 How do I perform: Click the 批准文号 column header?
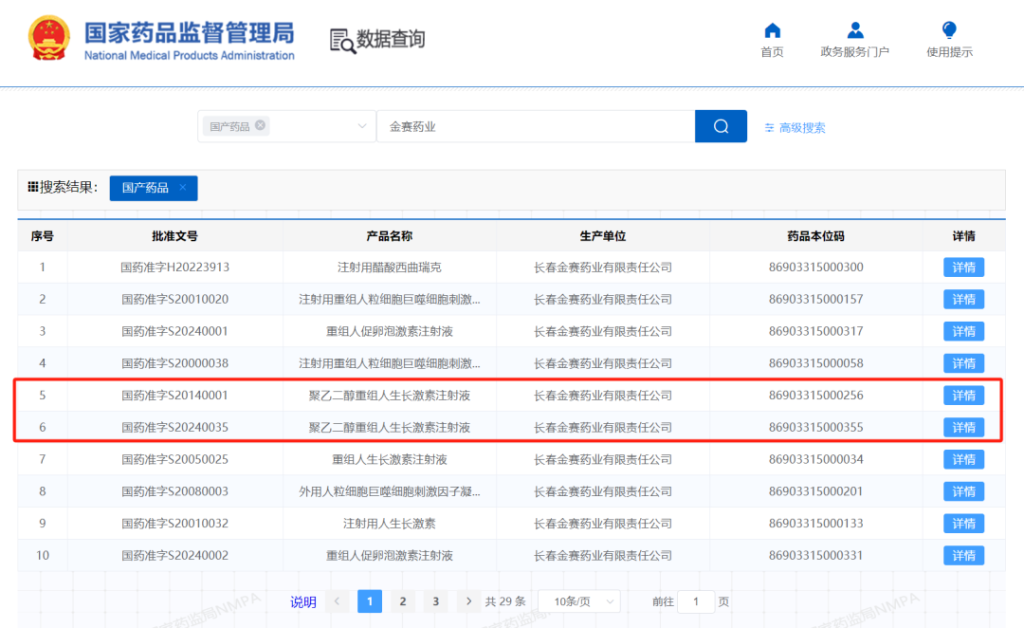click(x=174, y=236)
